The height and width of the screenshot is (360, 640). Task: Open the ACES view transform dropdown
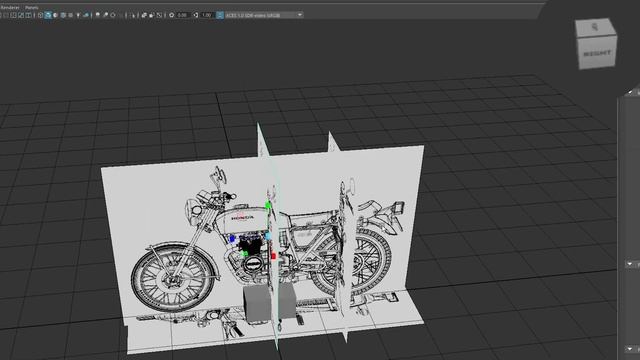pos(264,15)
